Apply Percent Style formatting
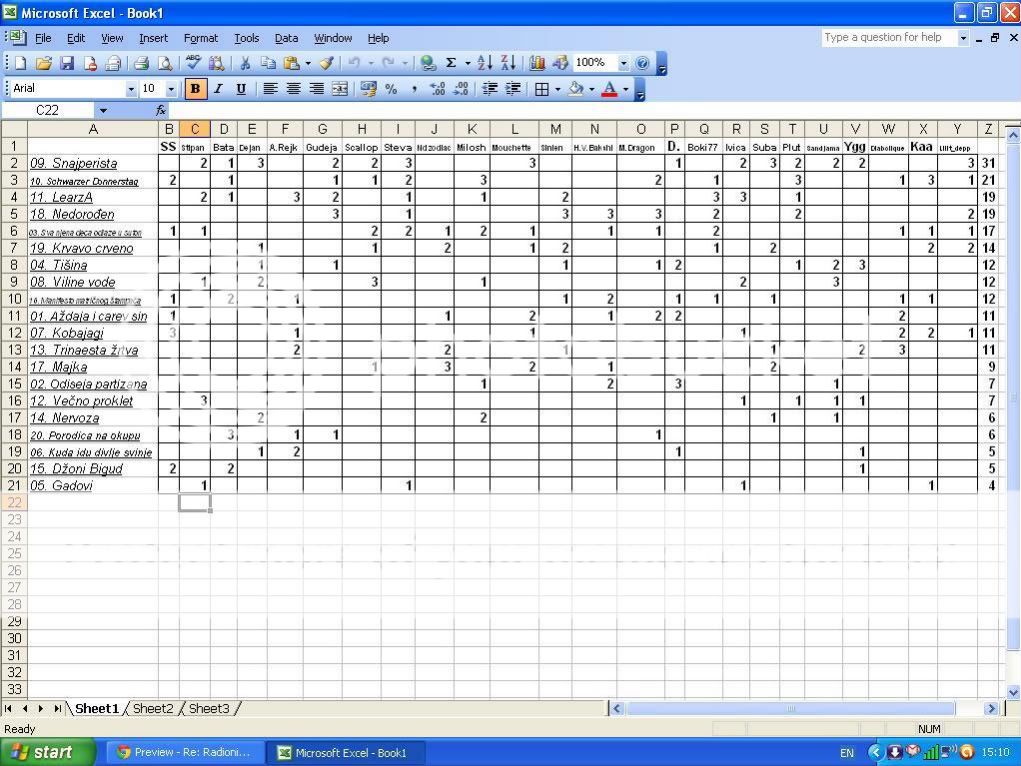 pyautogui.click(x=391, y=89)
